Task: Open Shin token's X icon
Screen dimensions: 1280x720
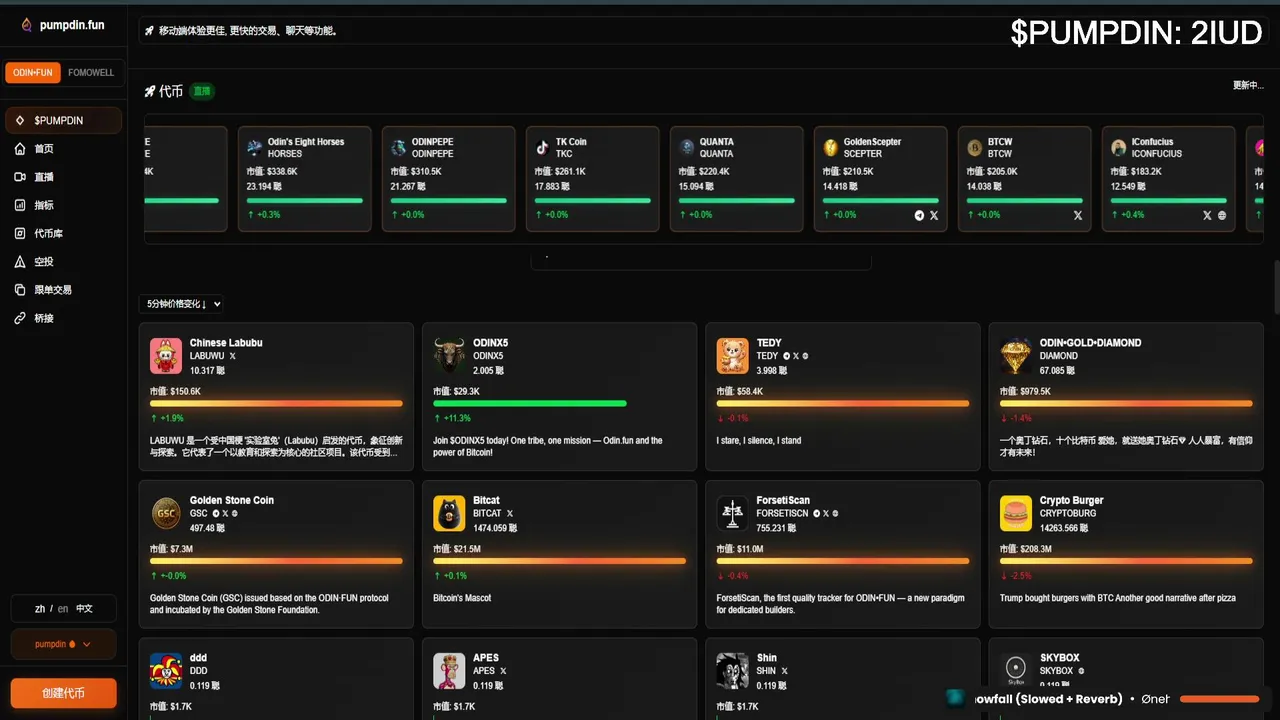Action: click(785, 671)
